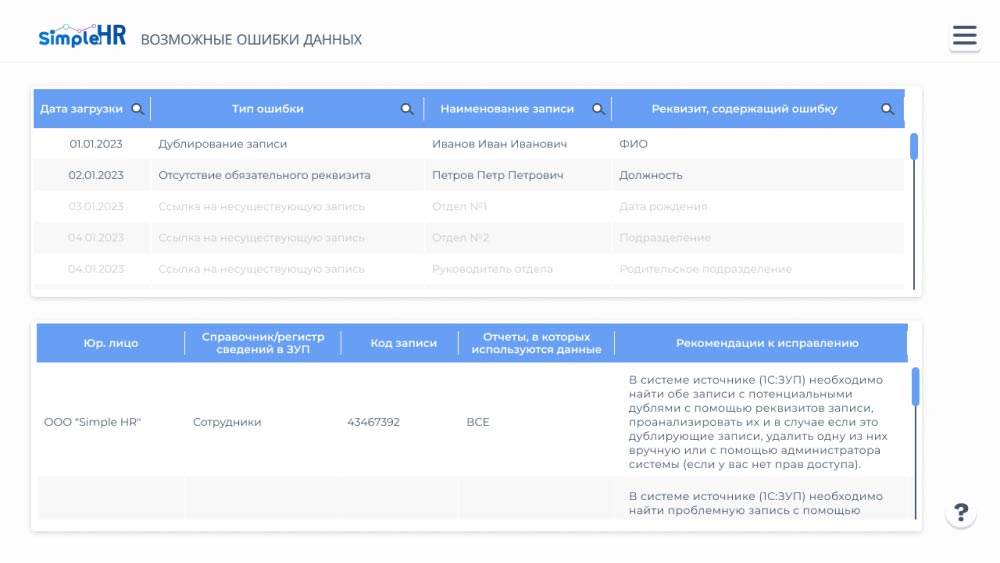Screen dimensions: 1000x563
Task: Click Рекомендации к исправлению header
Action: tap(767, 343)
